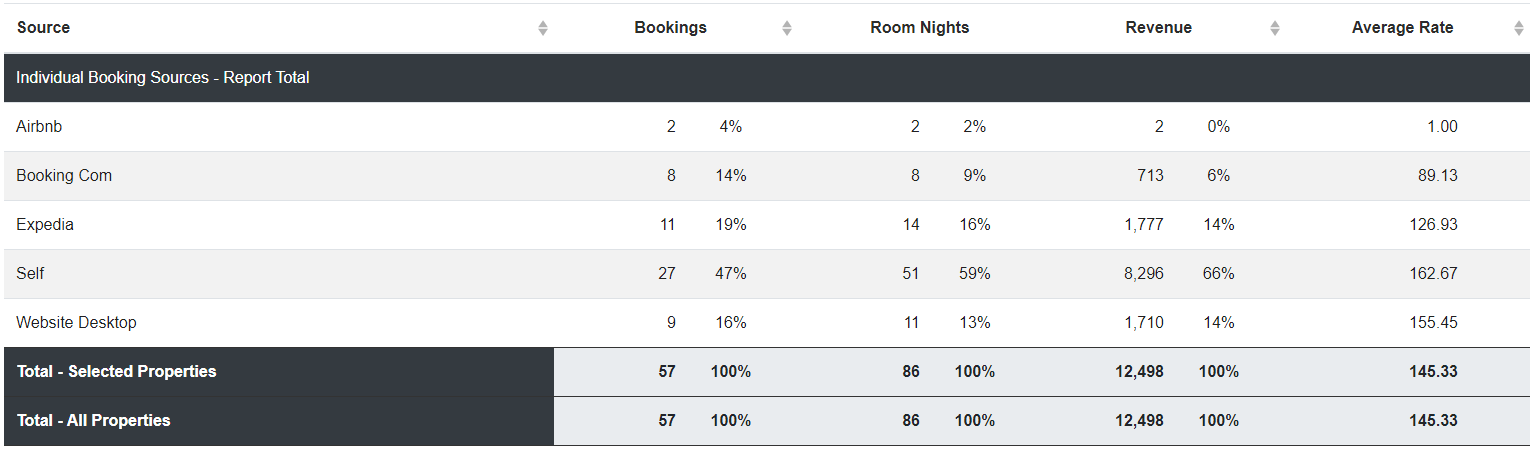1540x467 pixels.
Task: Click the Bookings header label
Action: [670, 28]
